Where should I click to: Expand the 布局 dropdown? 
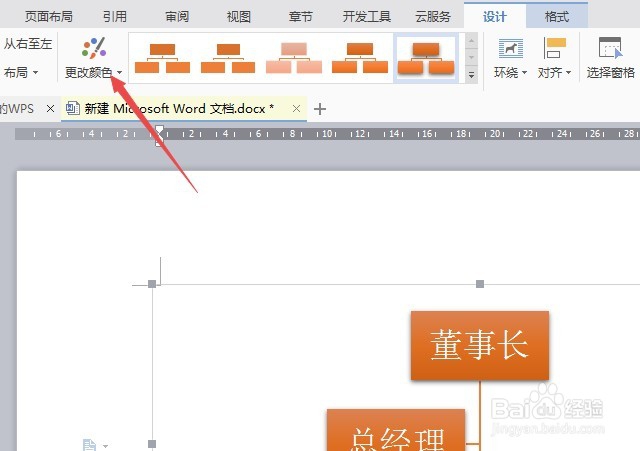click(x=21, y=73)
